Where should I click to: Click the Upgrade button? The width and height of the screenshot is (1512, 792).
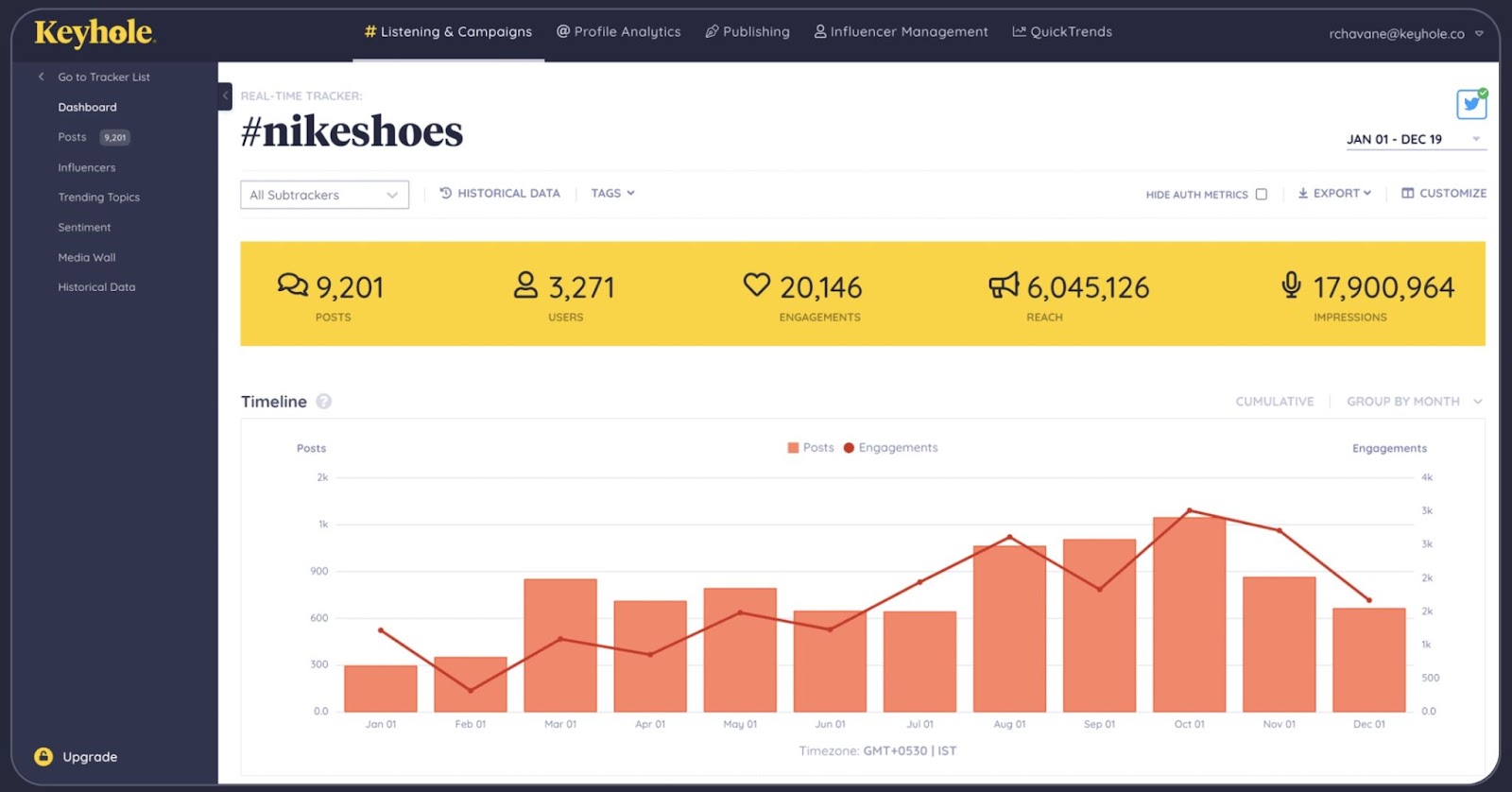(77, 757)
